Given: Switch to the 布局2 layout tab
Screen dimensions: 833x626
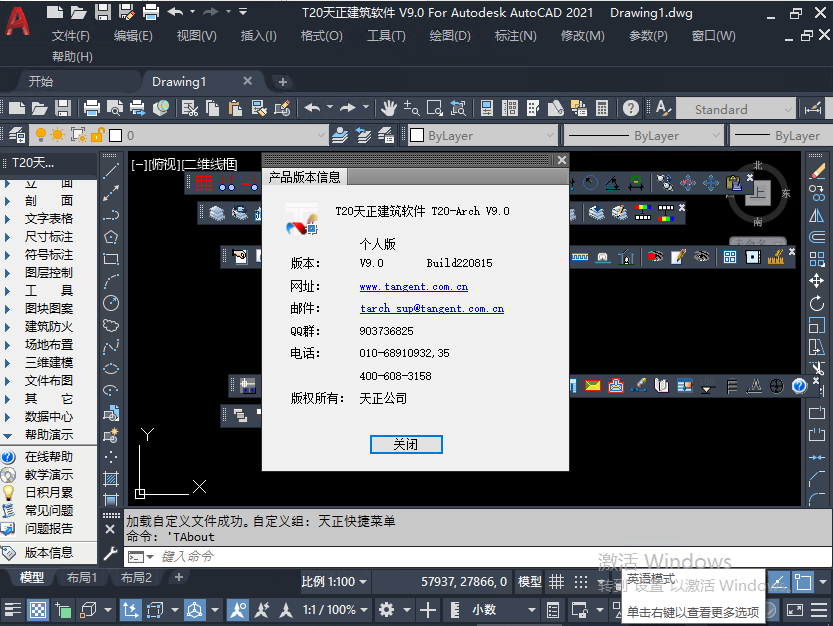Looking at the screenshot, I should (x=136, y=578).
